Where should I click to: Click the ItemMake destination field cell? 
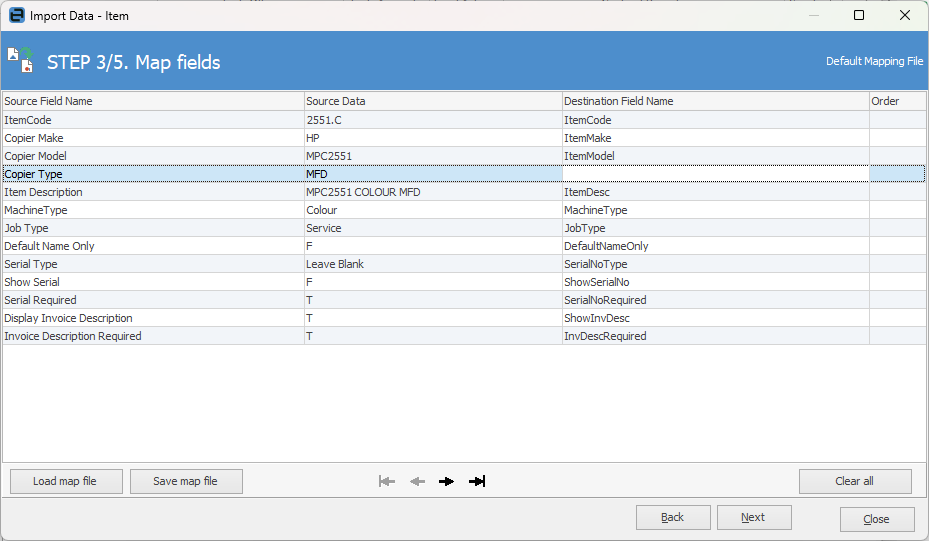point(716,138)
